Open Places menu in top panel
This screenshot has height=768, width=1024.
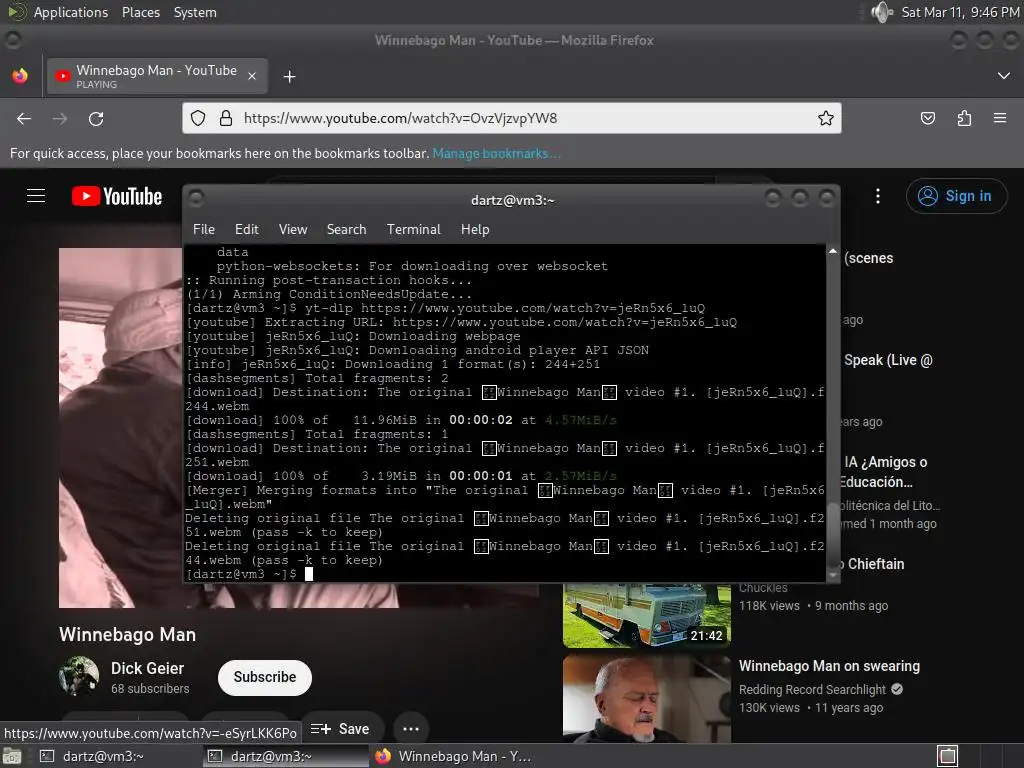click(x=140, y=12)
